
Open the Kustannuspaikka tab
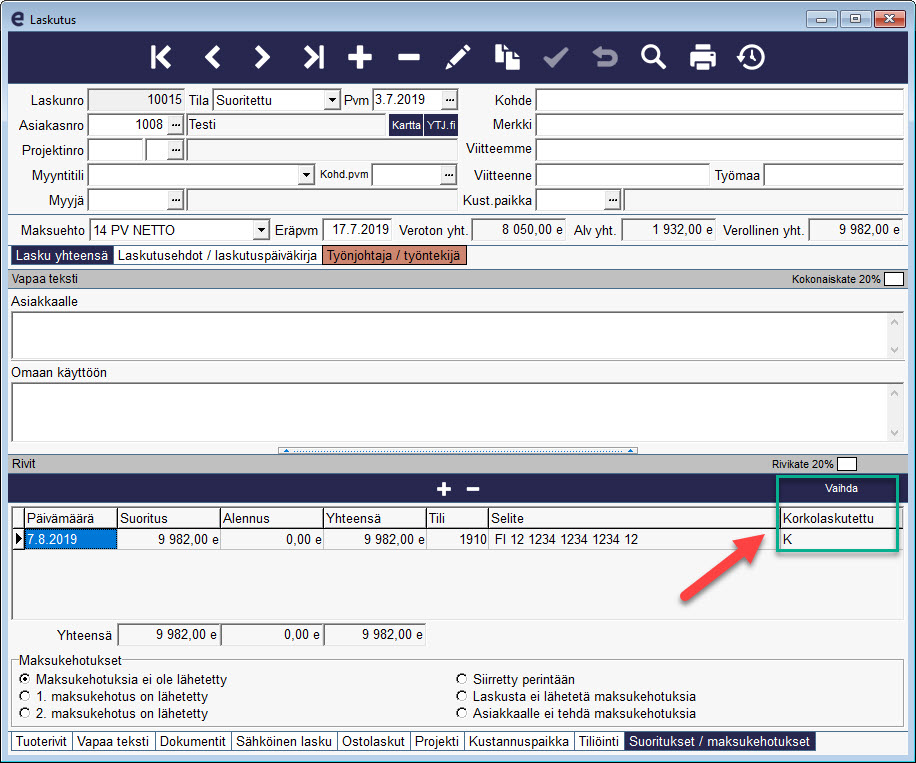pos(519,741)
